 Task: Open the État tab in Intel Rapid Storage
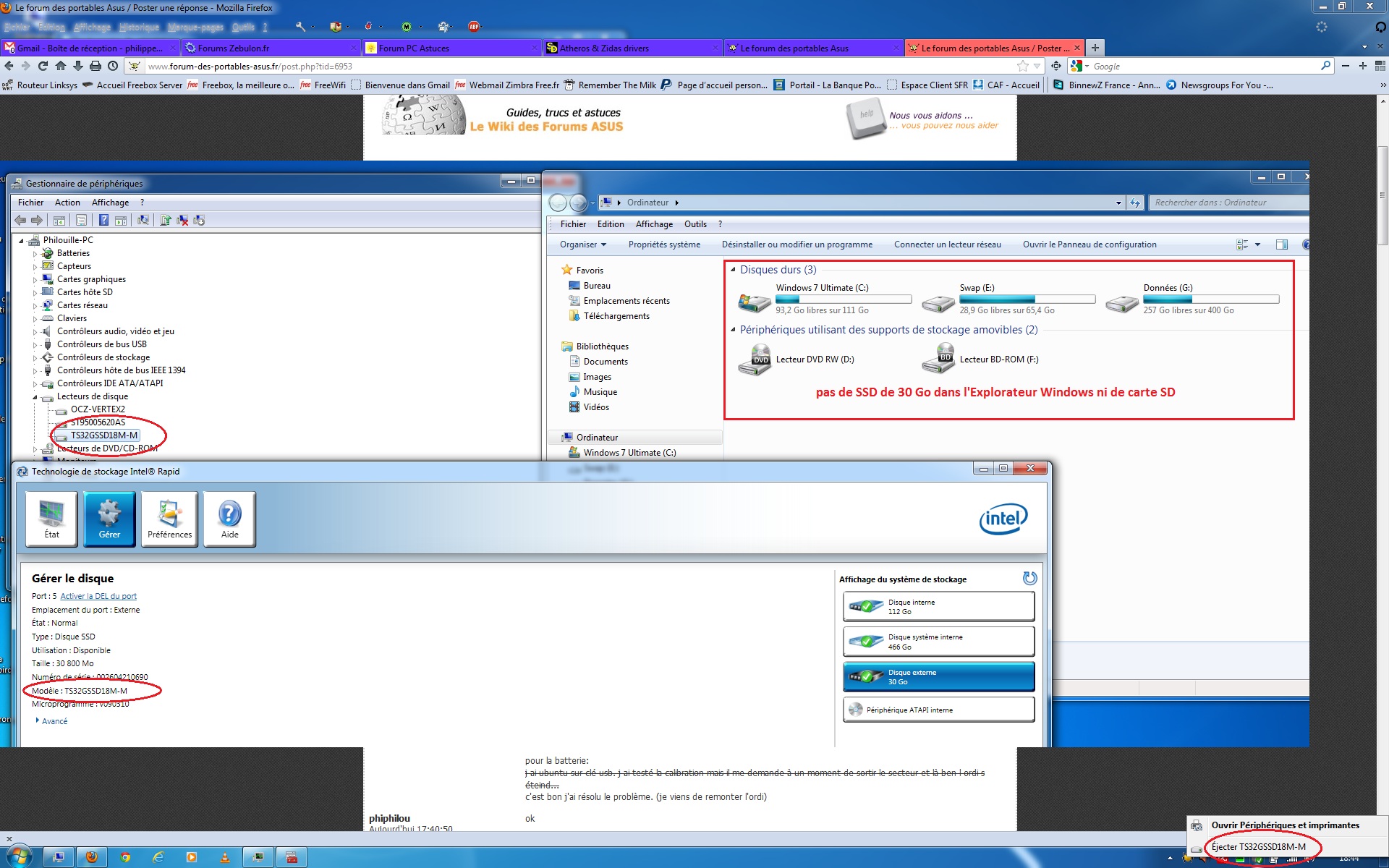(51, 518)
